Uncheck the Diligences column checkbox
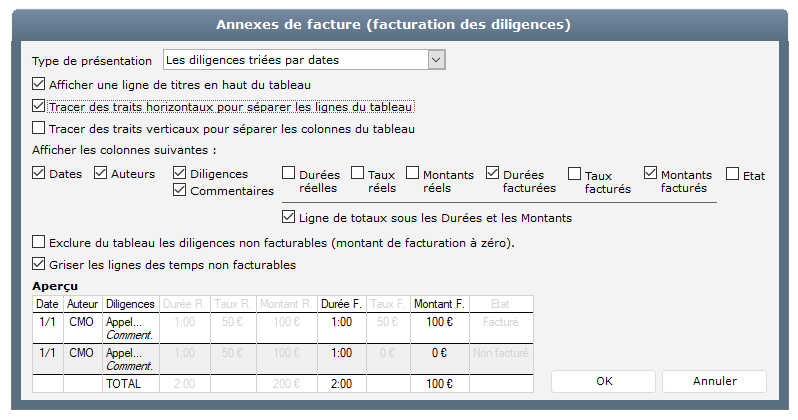 point(180,173)
